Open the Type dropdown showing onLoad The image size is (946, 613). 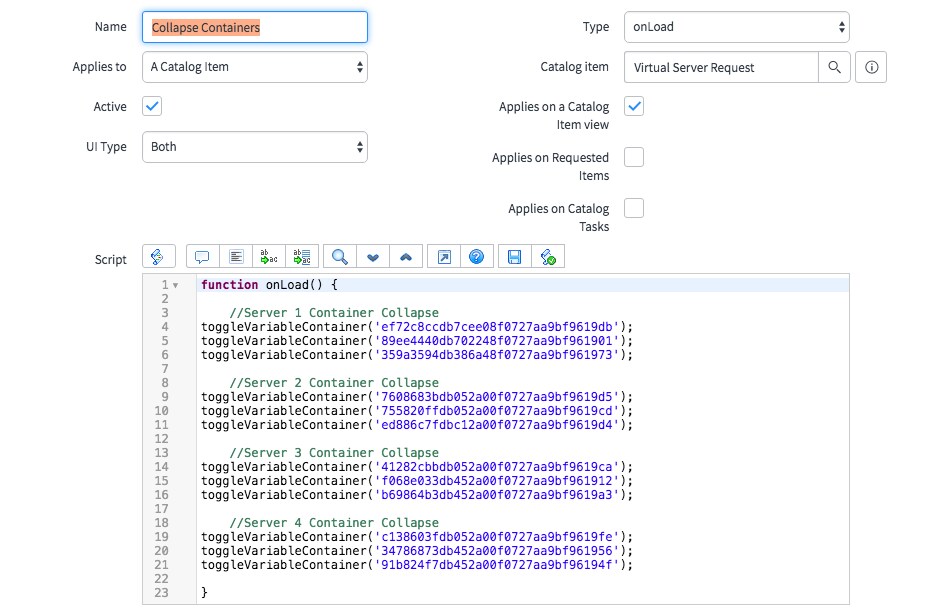pyautogui.click(x=737, y=27)
